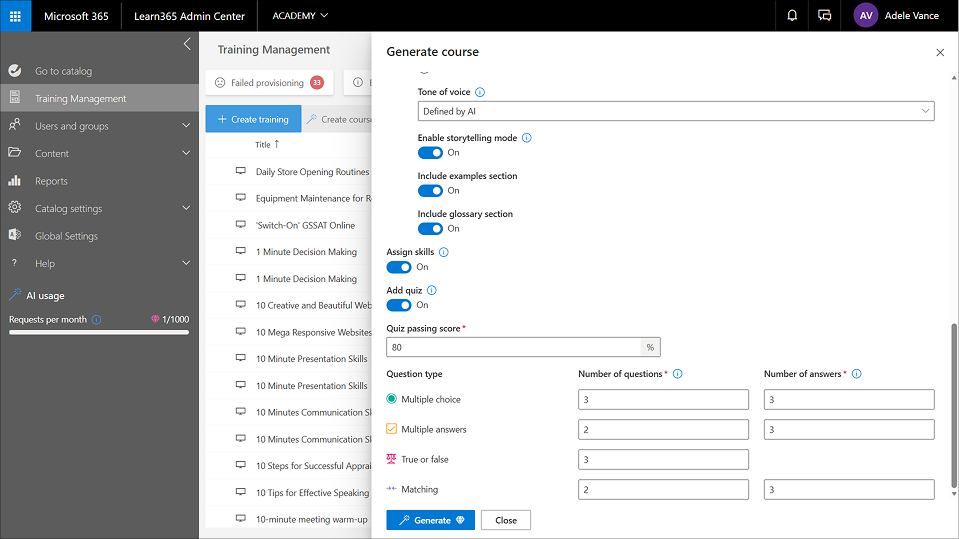Click the True or false scales icon
This screenshot has height=539, width=959.
click(391, 459)
